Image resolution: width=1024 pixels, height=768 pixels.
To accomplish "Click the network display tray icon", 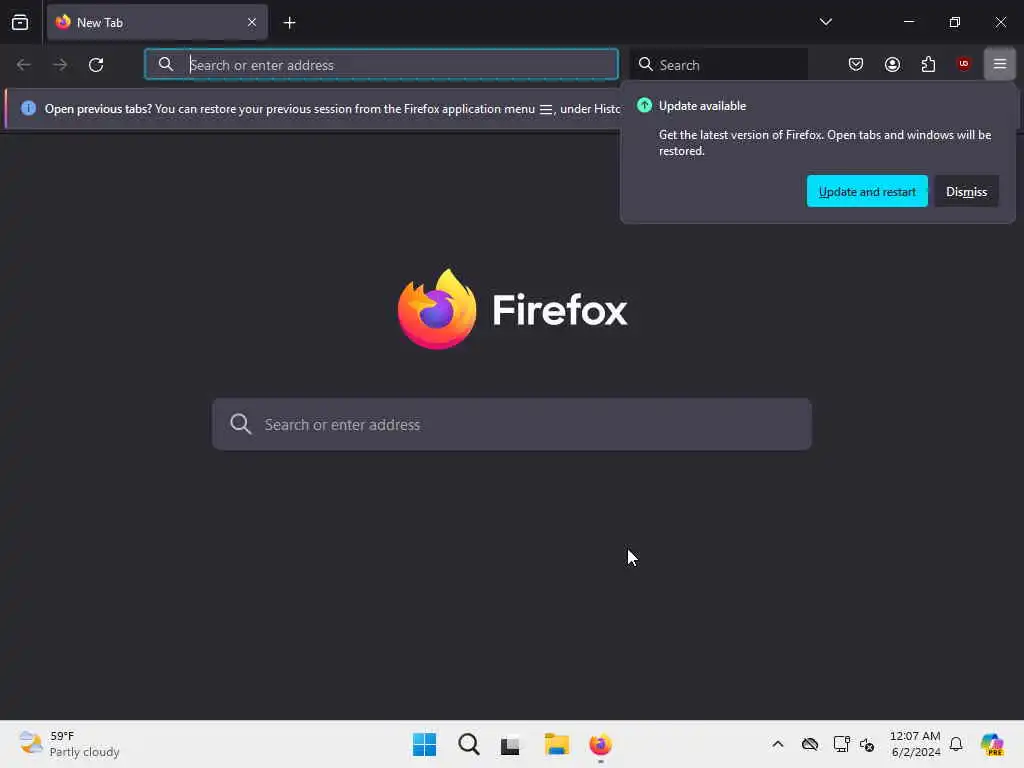I will coord(841,744).
